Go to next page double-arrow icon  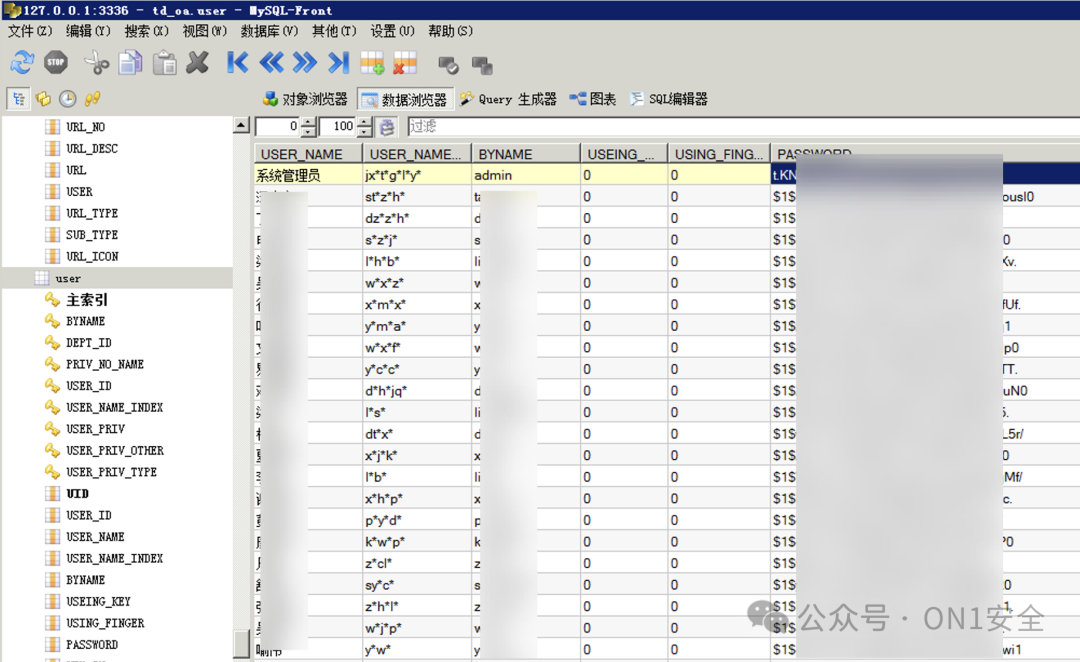pos(304,63)
